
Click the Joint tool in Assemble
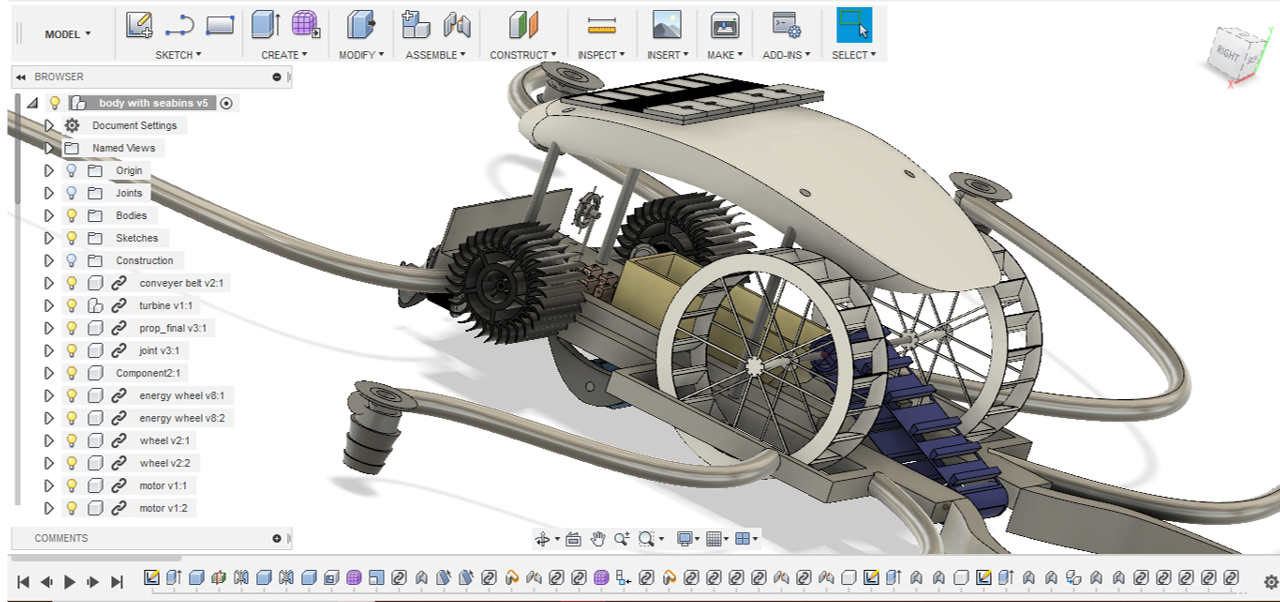tap(457, 25)
